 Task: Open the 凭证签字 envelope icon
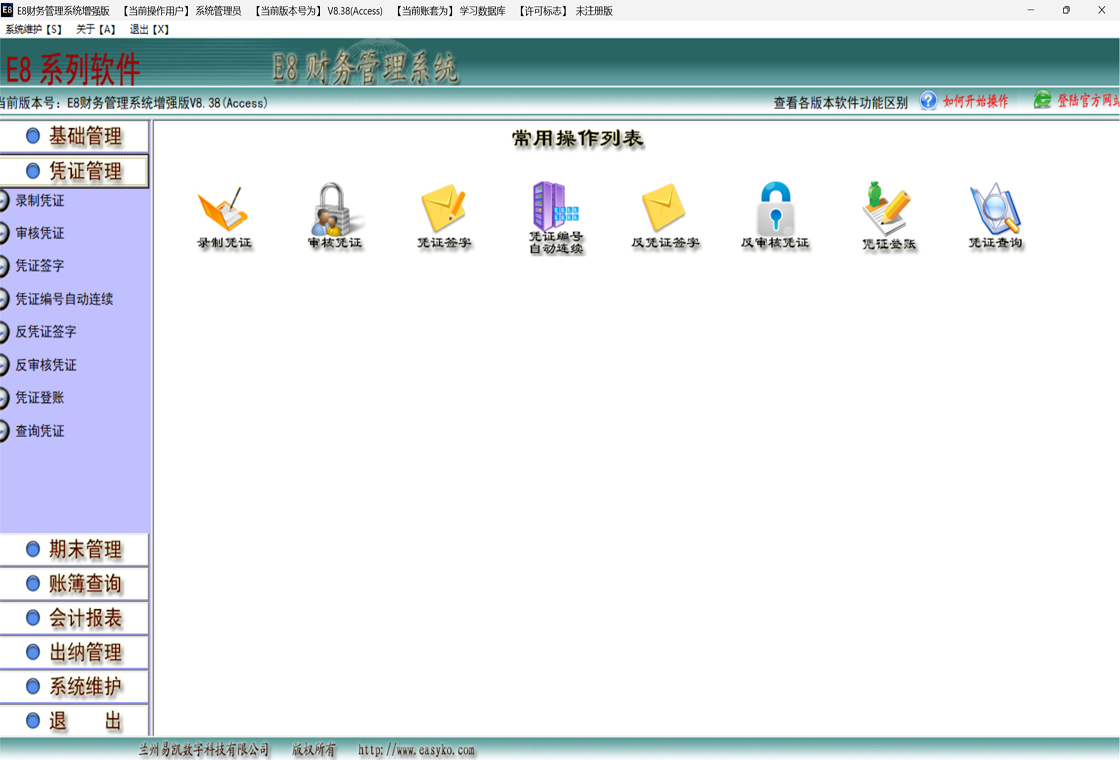pyautogui.click(x=444, y=210)
